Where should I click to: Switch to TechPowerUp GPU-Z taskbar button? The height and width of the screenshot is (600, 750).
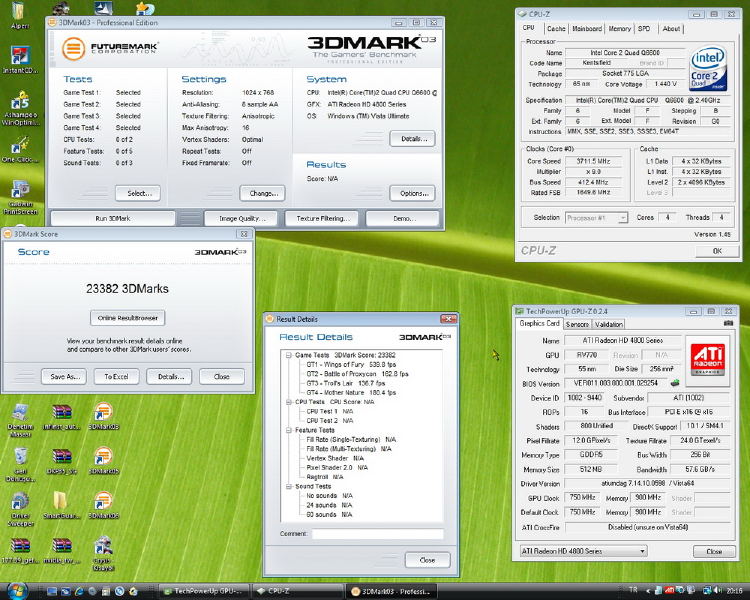(x=206, y=591)
